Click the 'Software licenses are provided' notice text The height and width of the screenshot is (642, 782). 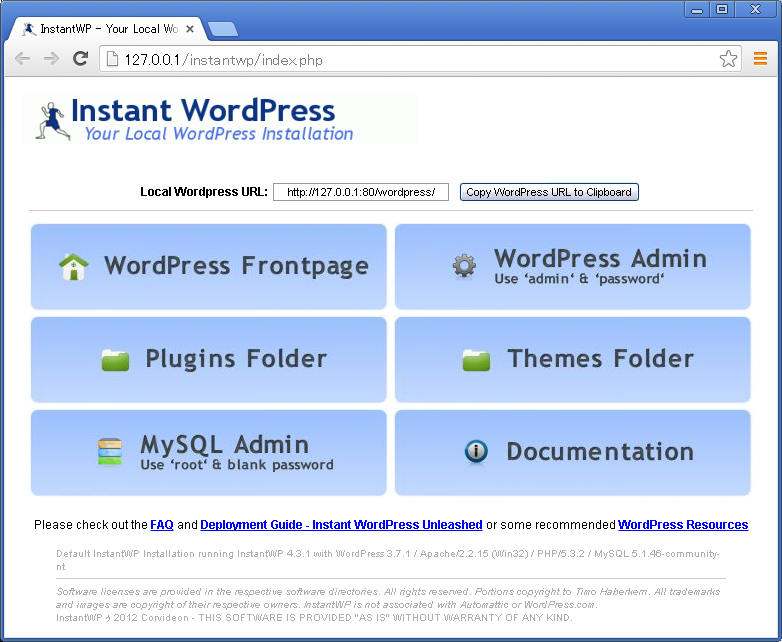[388, 598]
